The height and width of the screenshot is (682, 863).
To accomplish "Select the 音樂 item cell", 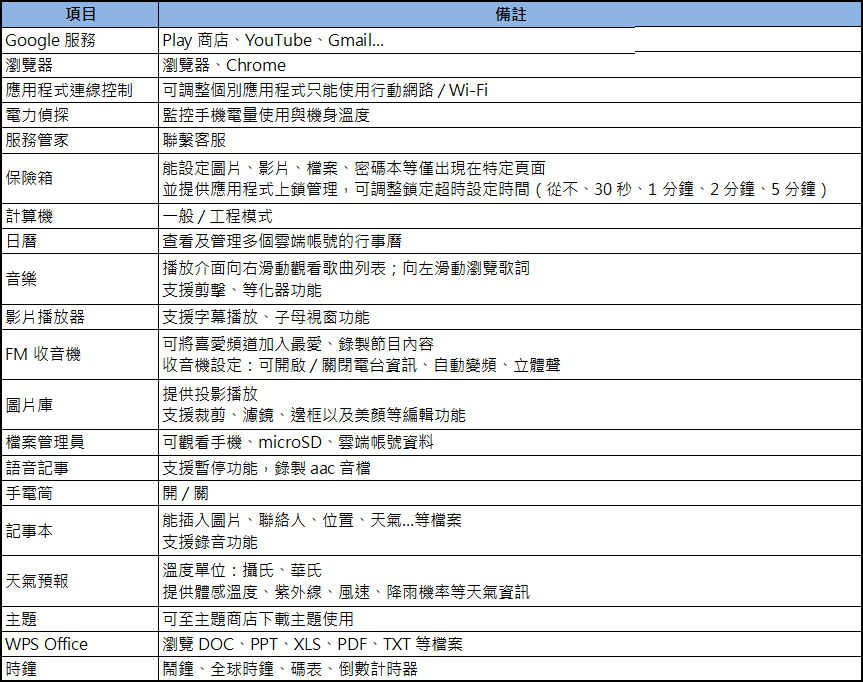I will (80, 279).
